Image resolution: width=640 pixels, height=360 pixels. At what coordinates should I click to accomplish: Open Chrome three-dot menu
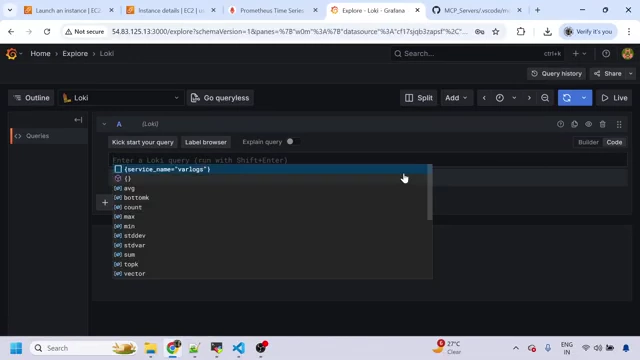(x=629, y=31)
